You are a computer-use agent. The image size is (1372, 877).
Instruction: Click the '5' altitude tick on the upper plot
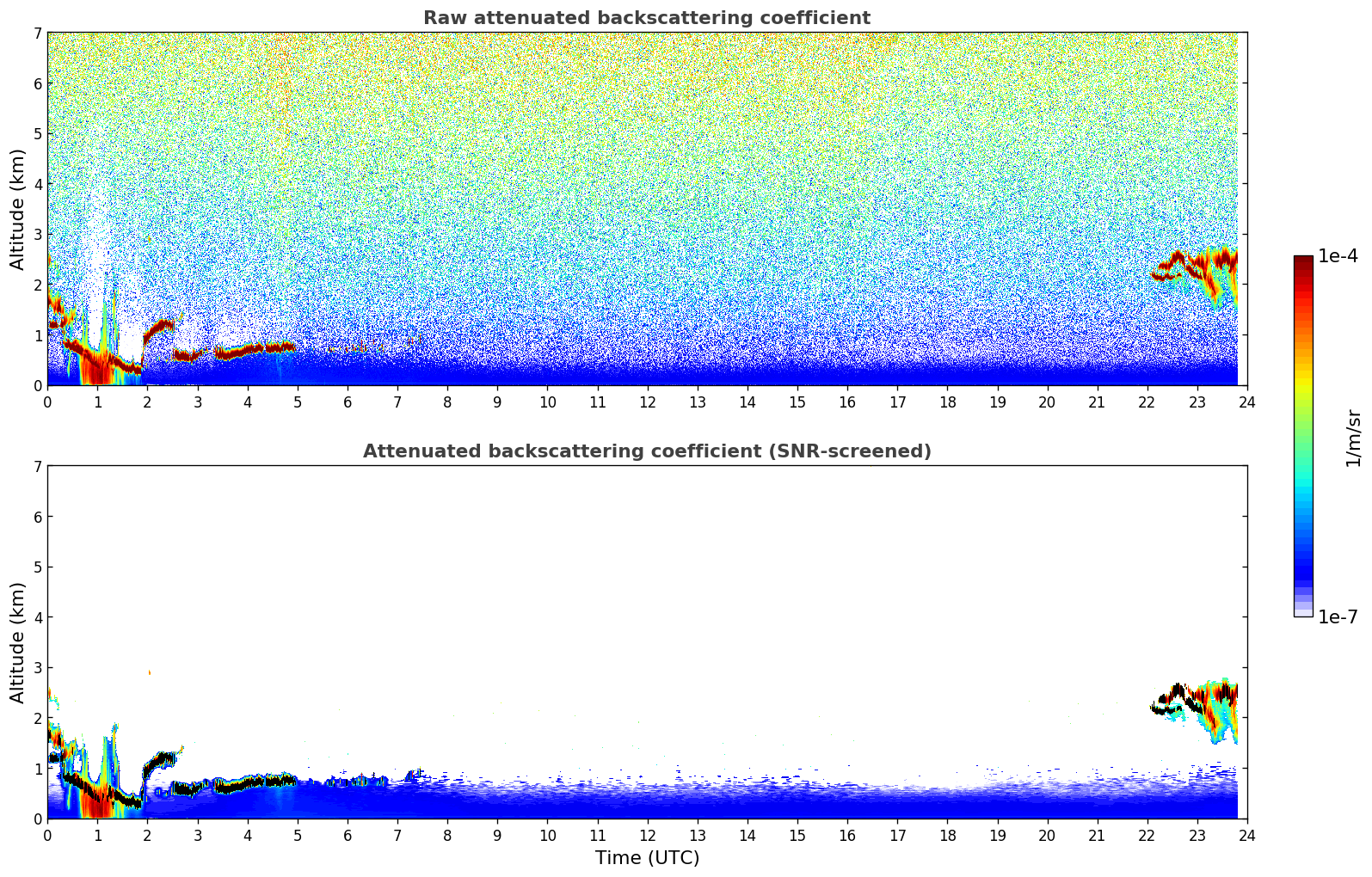(38, 133)
